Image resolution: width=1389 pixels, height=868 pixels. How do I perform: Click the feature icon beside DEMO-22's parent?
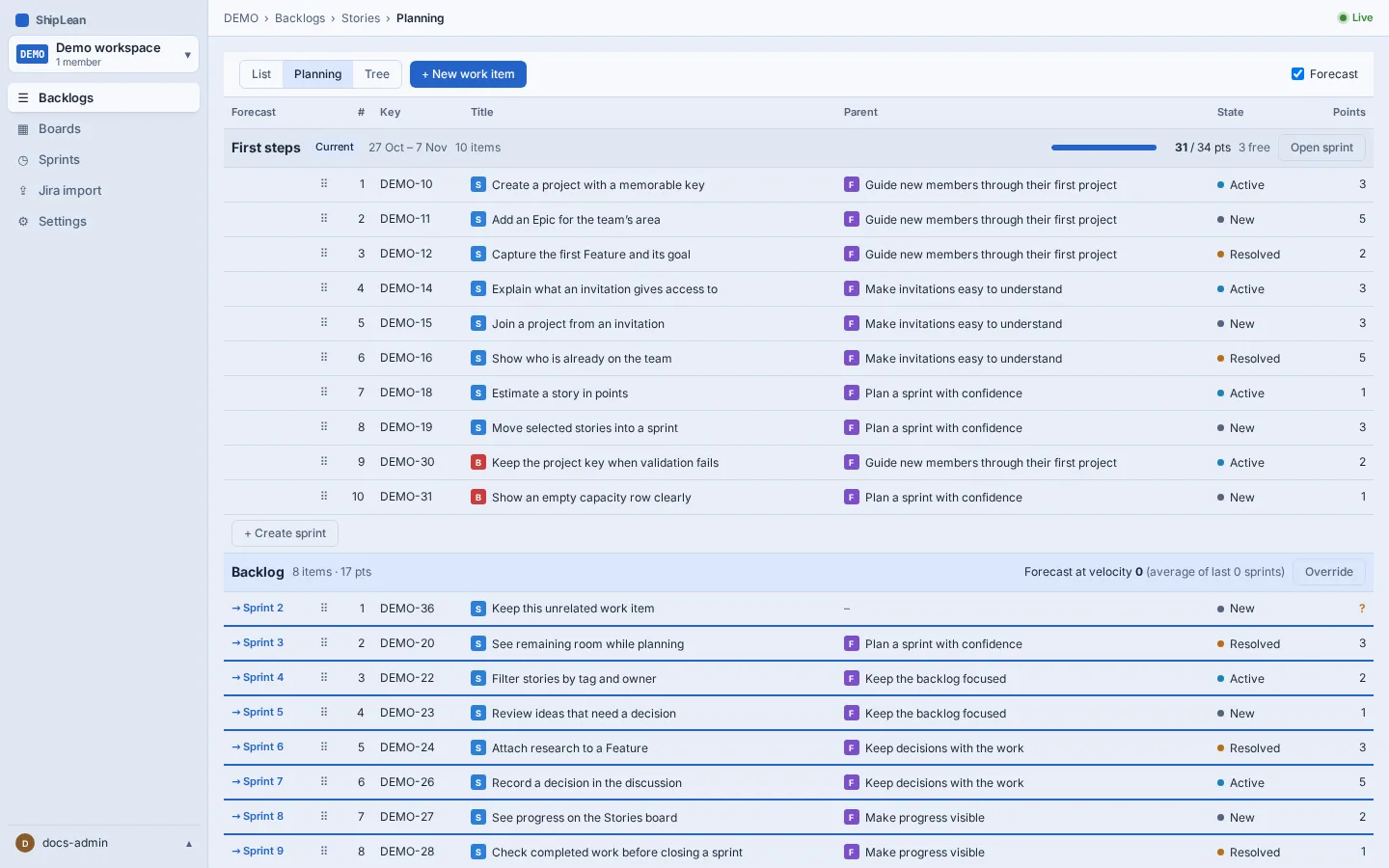pos(852,679)
